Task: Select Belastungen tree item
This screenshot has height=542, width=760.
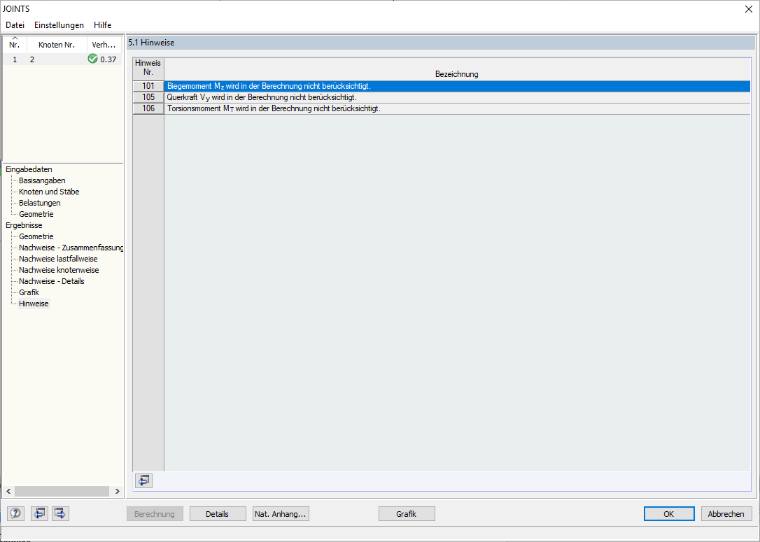Action: click(40, 203)
